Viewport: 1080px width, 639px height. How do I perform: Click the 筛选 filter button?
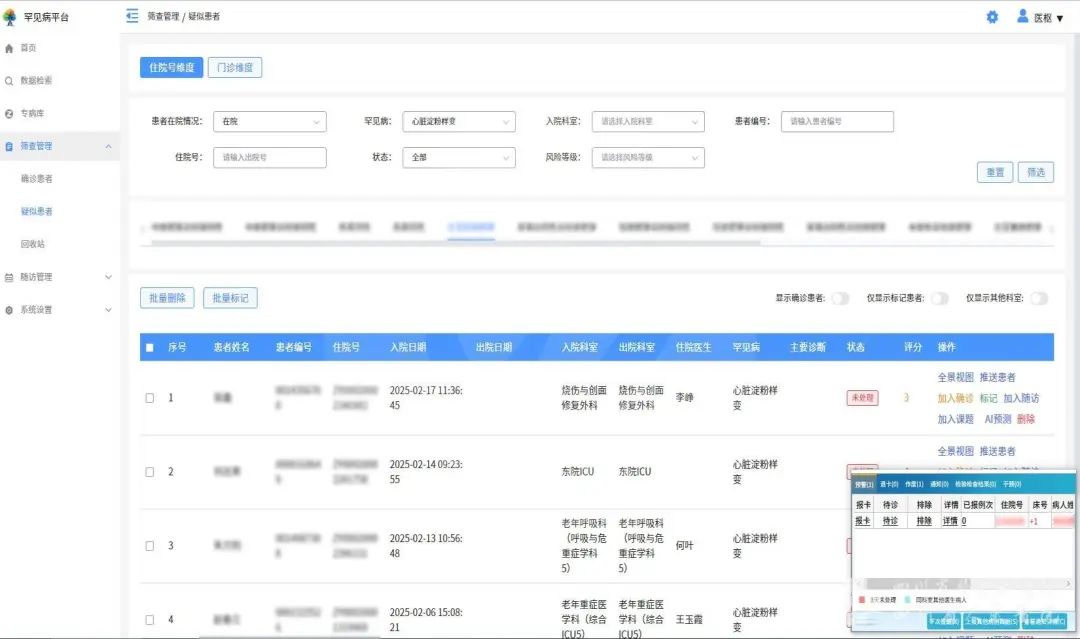click(1036, 172)
